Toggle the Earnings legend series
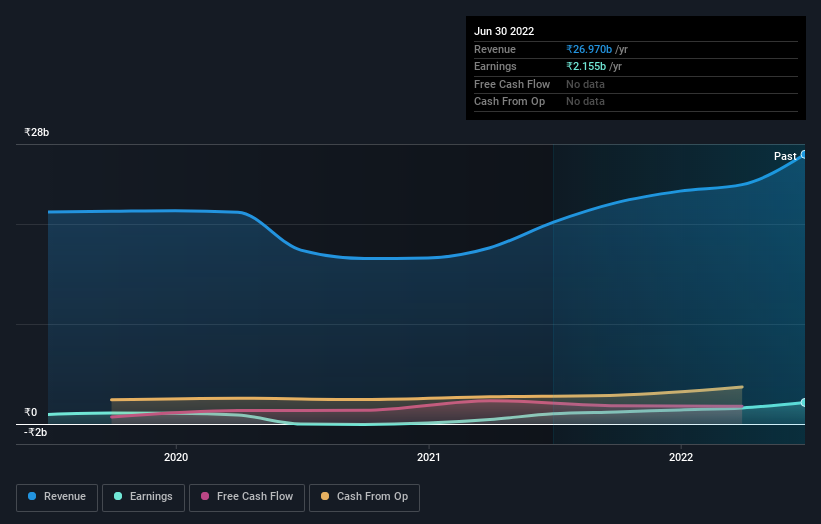 (143, 497)
